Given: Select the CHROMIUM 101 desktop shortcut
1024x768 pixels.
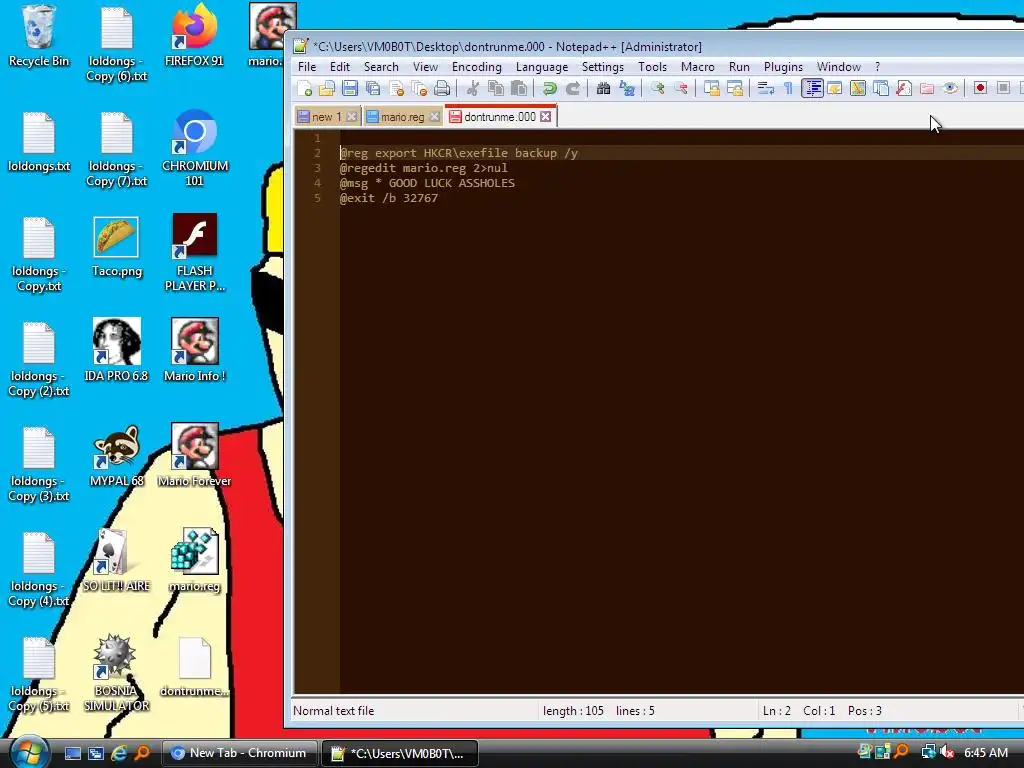Looking at the screenshot, I should (x=195, y=148).
